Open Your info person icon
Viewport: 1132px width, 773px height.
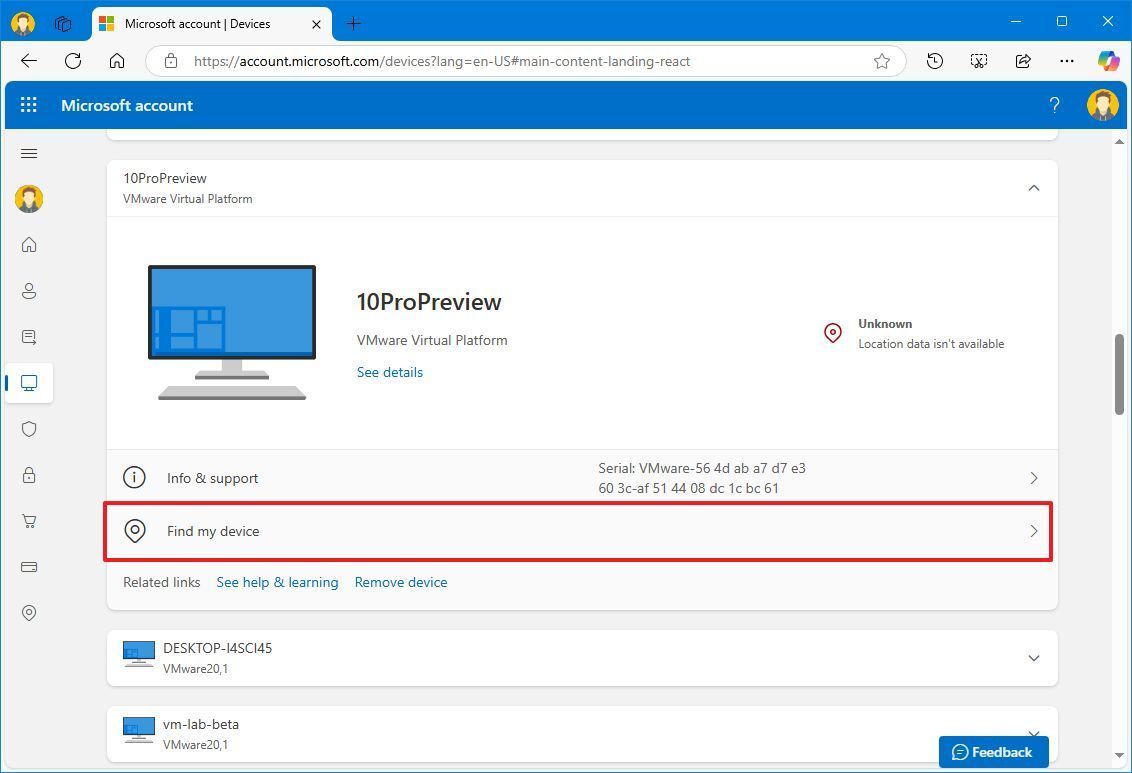coord(29,291)
